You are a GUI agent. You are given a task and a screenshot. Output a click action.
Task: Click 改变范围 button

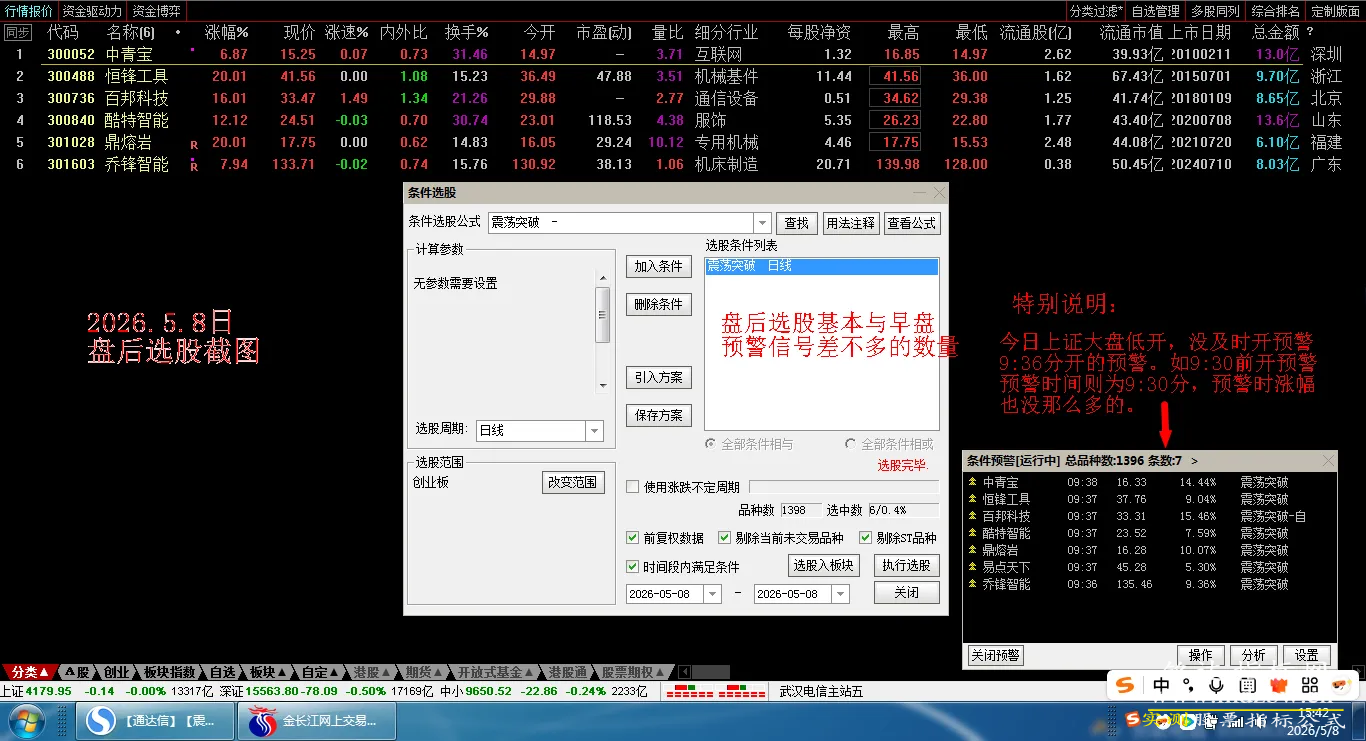click(573, 482)
